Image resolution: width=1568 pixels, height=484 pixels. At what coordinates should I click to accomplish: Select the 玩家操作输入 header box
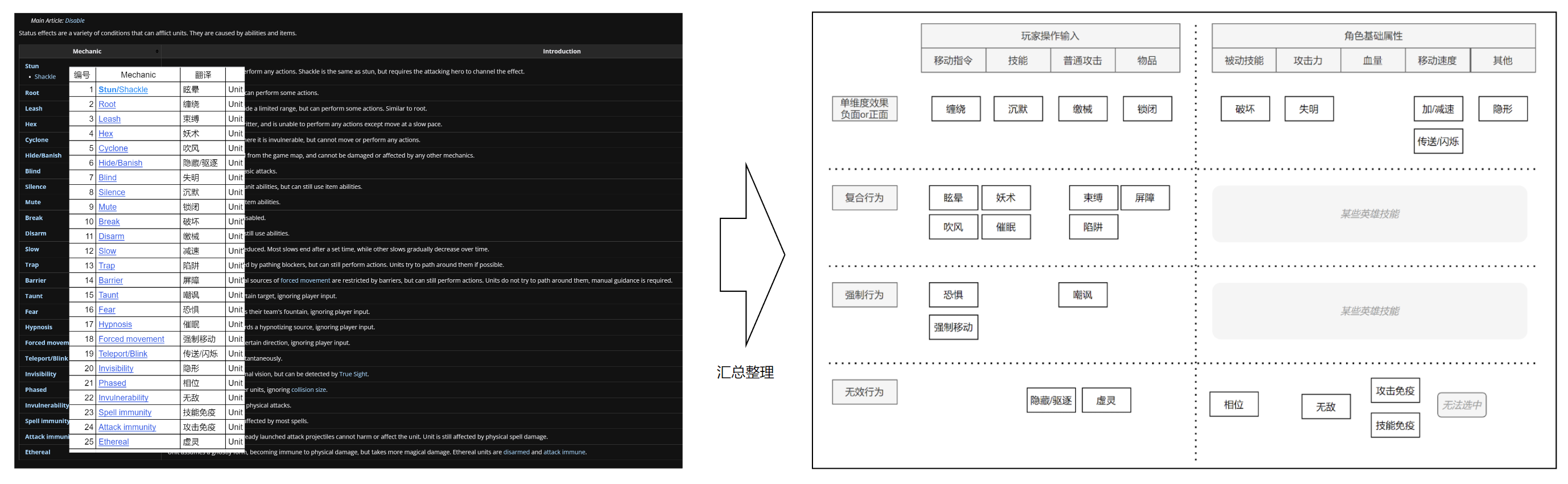click(1049, 36)
